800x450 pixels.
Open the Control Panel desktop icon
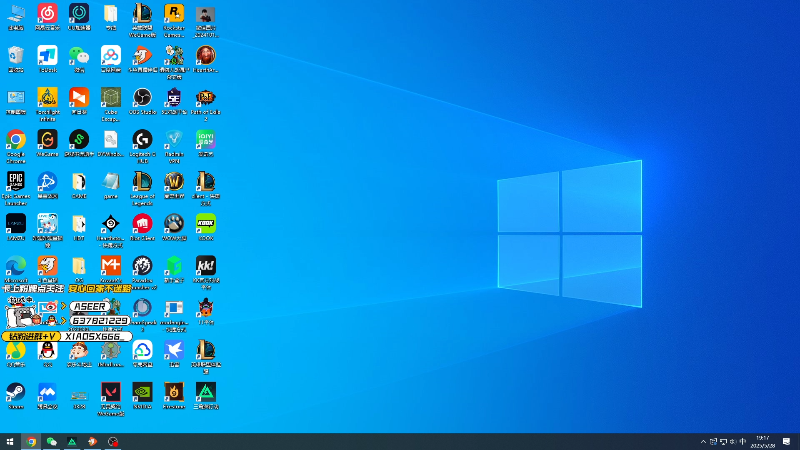(16, 101)
